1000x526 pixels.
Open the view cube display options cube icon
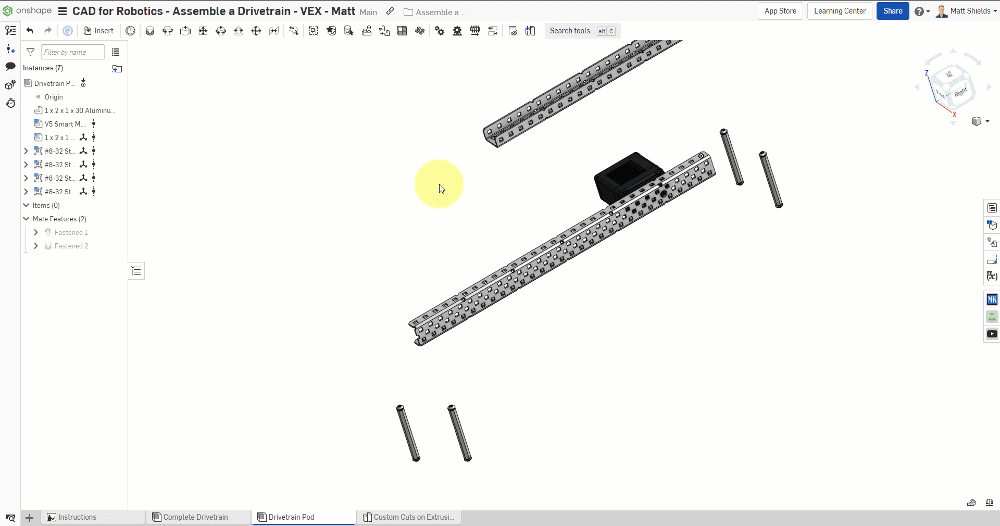976,121
